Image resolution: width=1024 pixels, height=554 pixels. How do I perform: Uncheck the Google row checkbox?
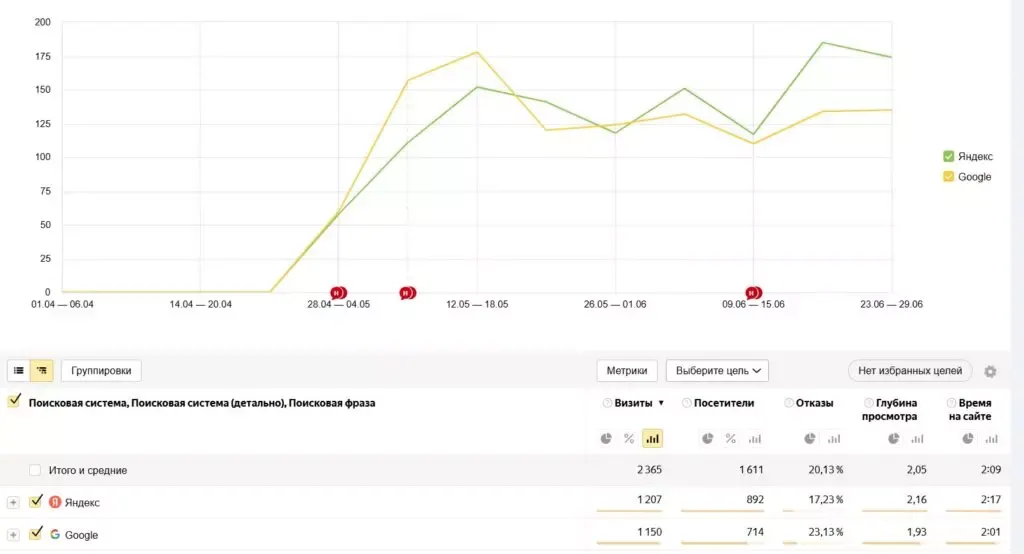coord(36,533)
